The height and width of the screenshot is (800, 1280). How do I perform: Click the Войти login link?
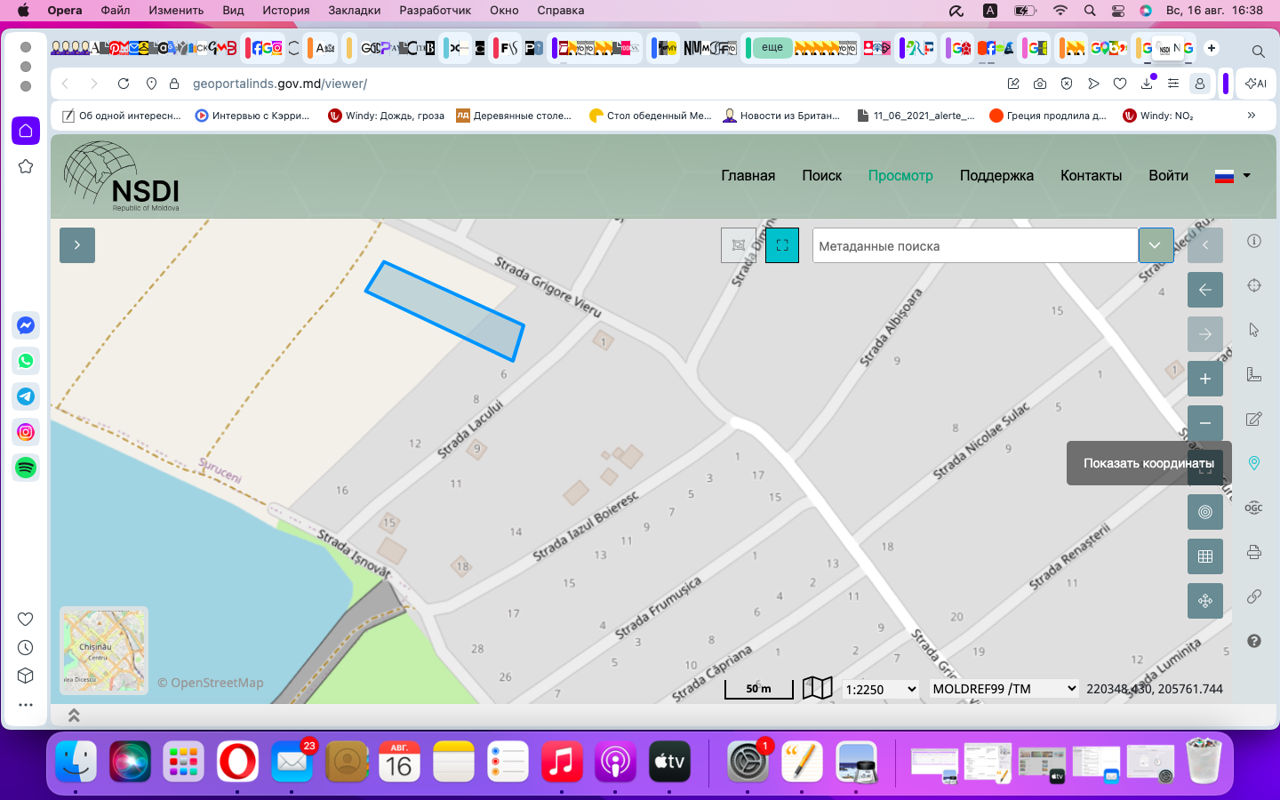(x=1168, y=176)
